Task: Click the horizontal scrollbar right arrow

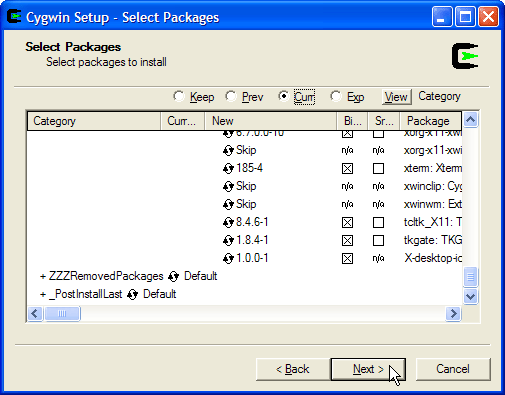Action: coord(453,313)
